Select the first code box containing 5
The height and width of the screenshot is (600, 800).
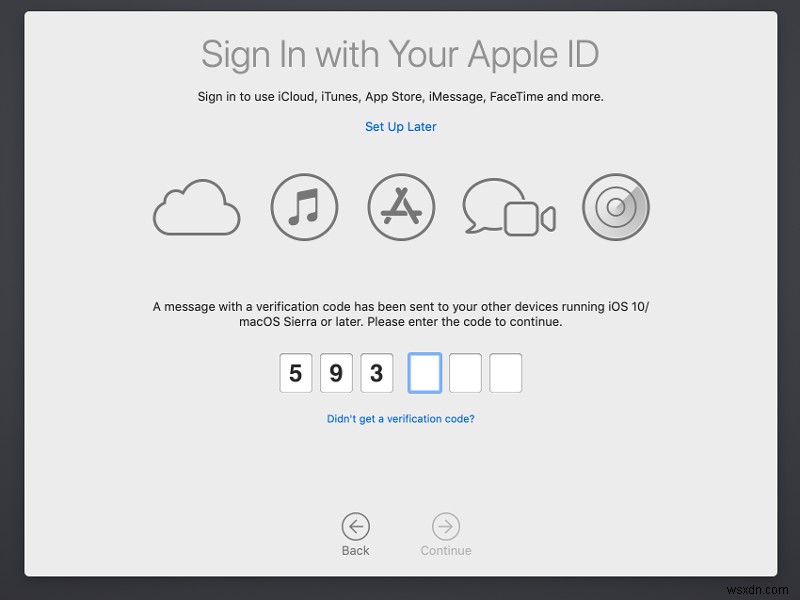pos(296,373)
